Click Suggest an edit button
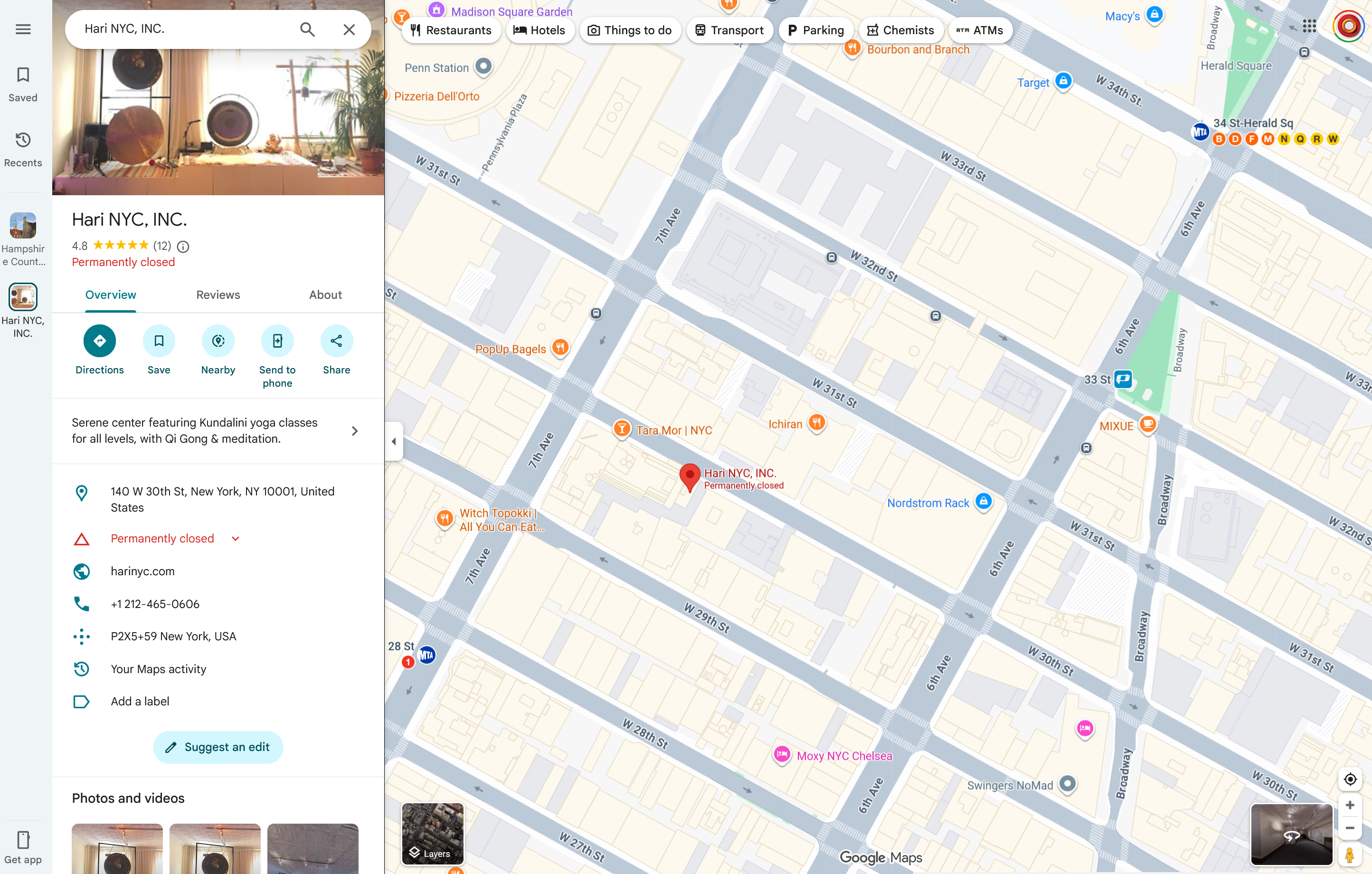Screen dimensions: 1372x874 tap(218, 746)
